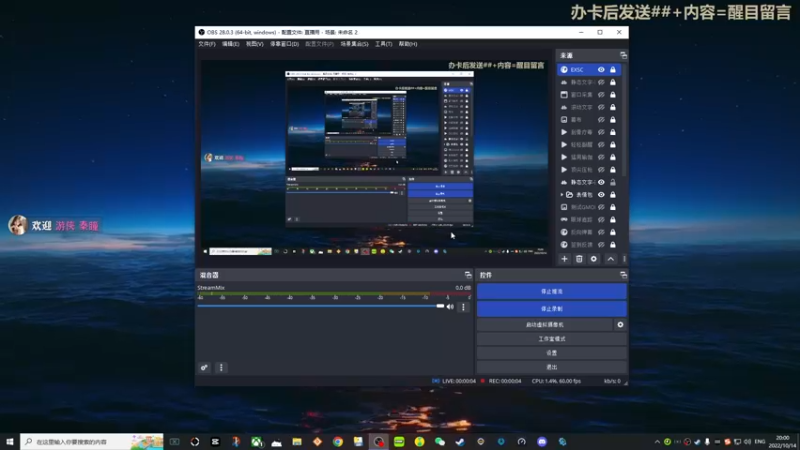
Task: Click the 测试GMOI image source icon
Action: coord(564,207)
